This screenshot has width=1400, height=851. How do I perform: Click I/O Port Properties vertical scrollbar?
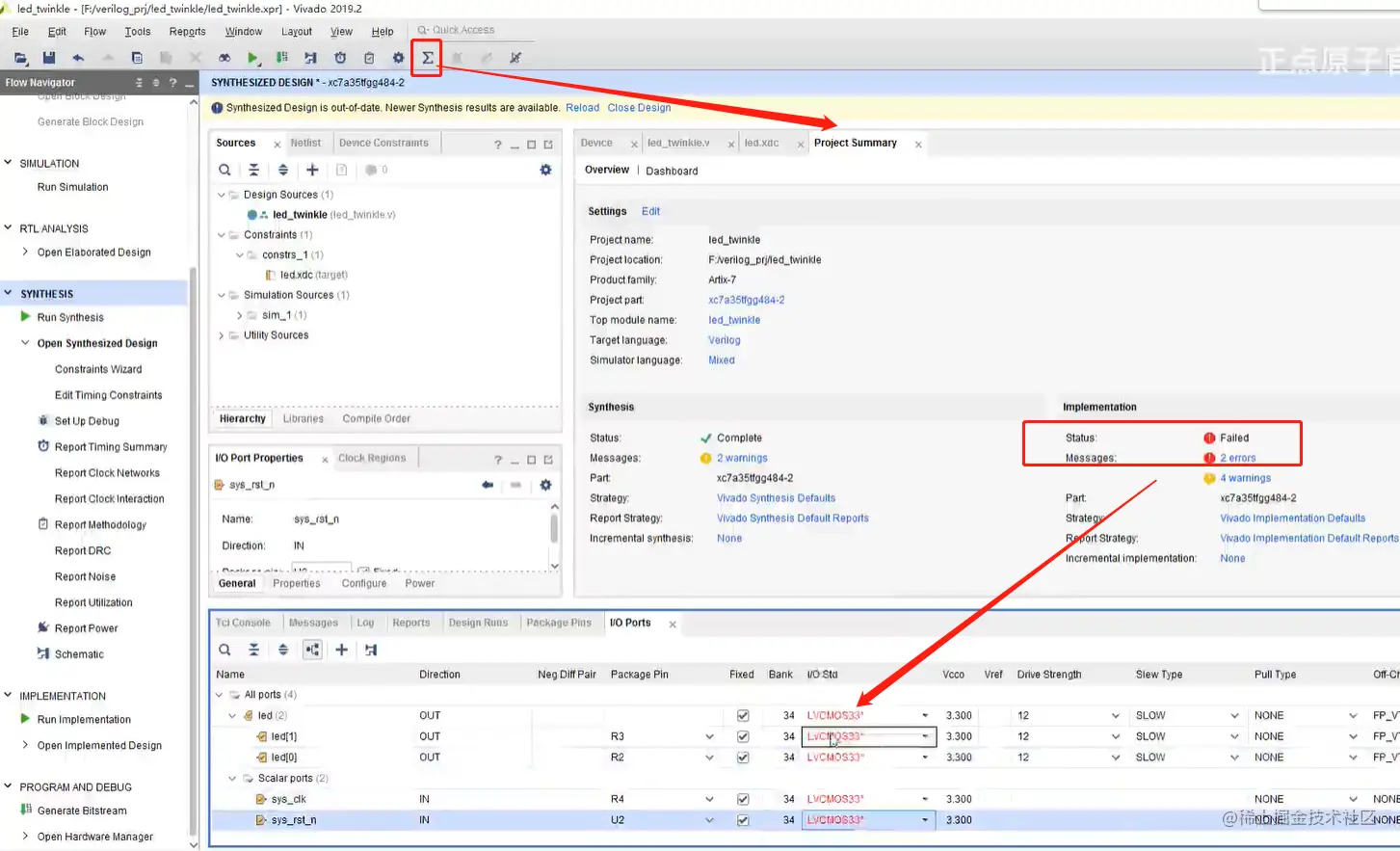point(554,537)
